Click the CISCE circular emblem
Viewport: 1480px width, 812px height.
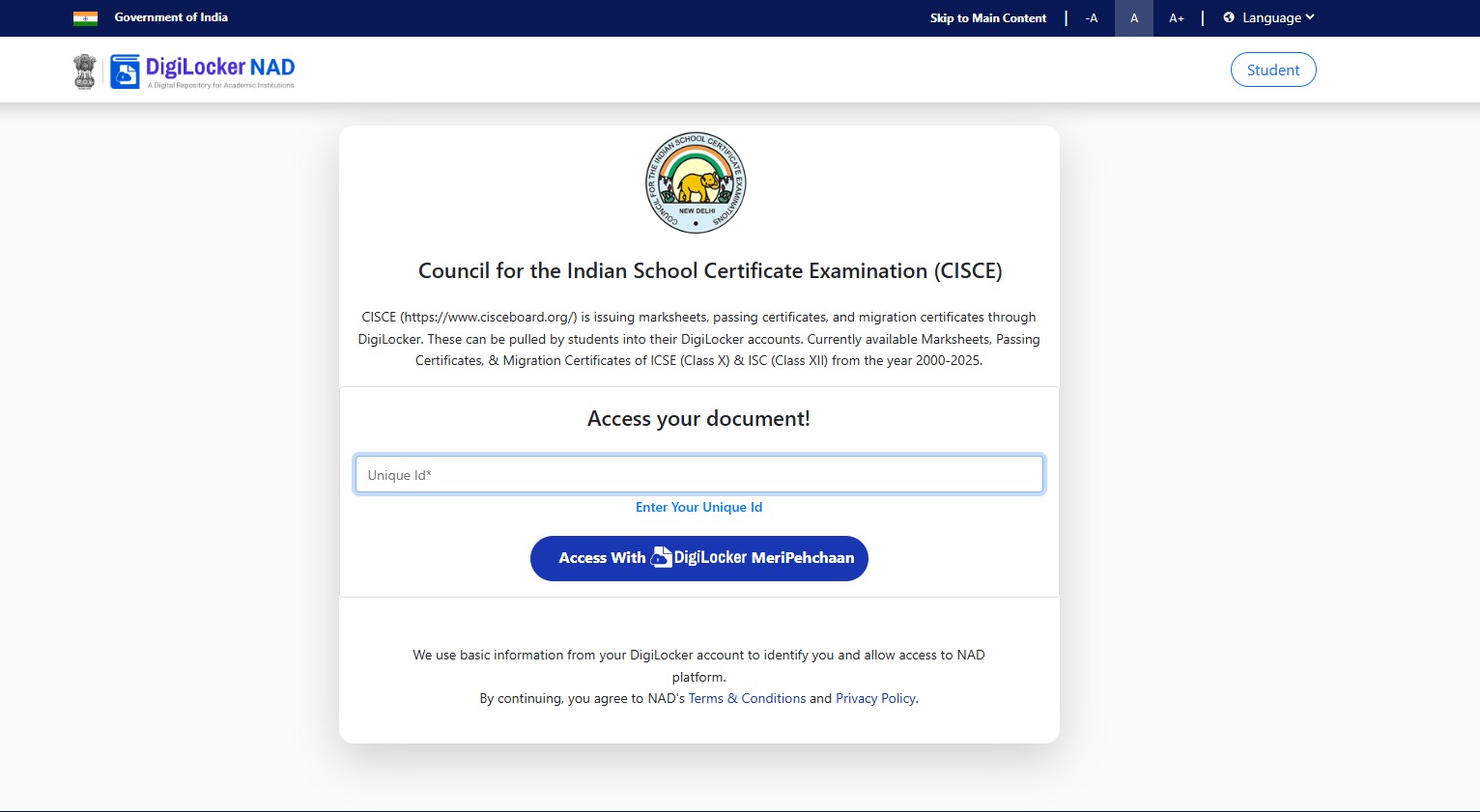click(696, 182)
